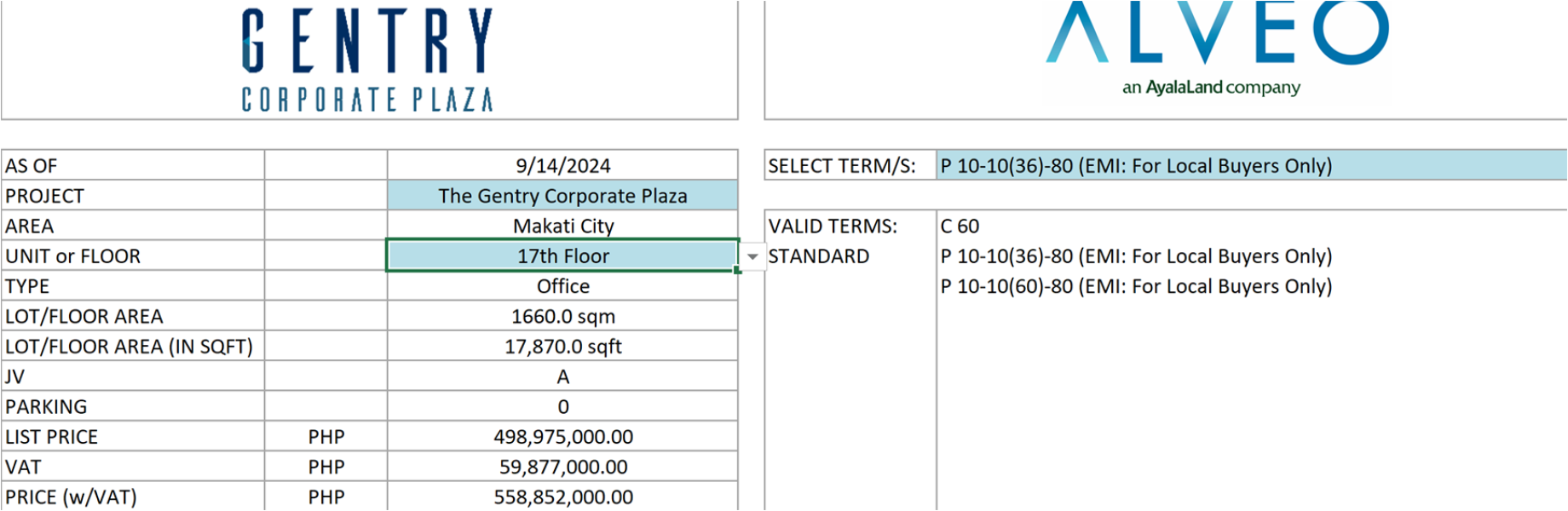Viewport: 1568px width, 511px height.
Task: Select the PHP currency cell beside LIST PRICE
Action: (326, 437)
